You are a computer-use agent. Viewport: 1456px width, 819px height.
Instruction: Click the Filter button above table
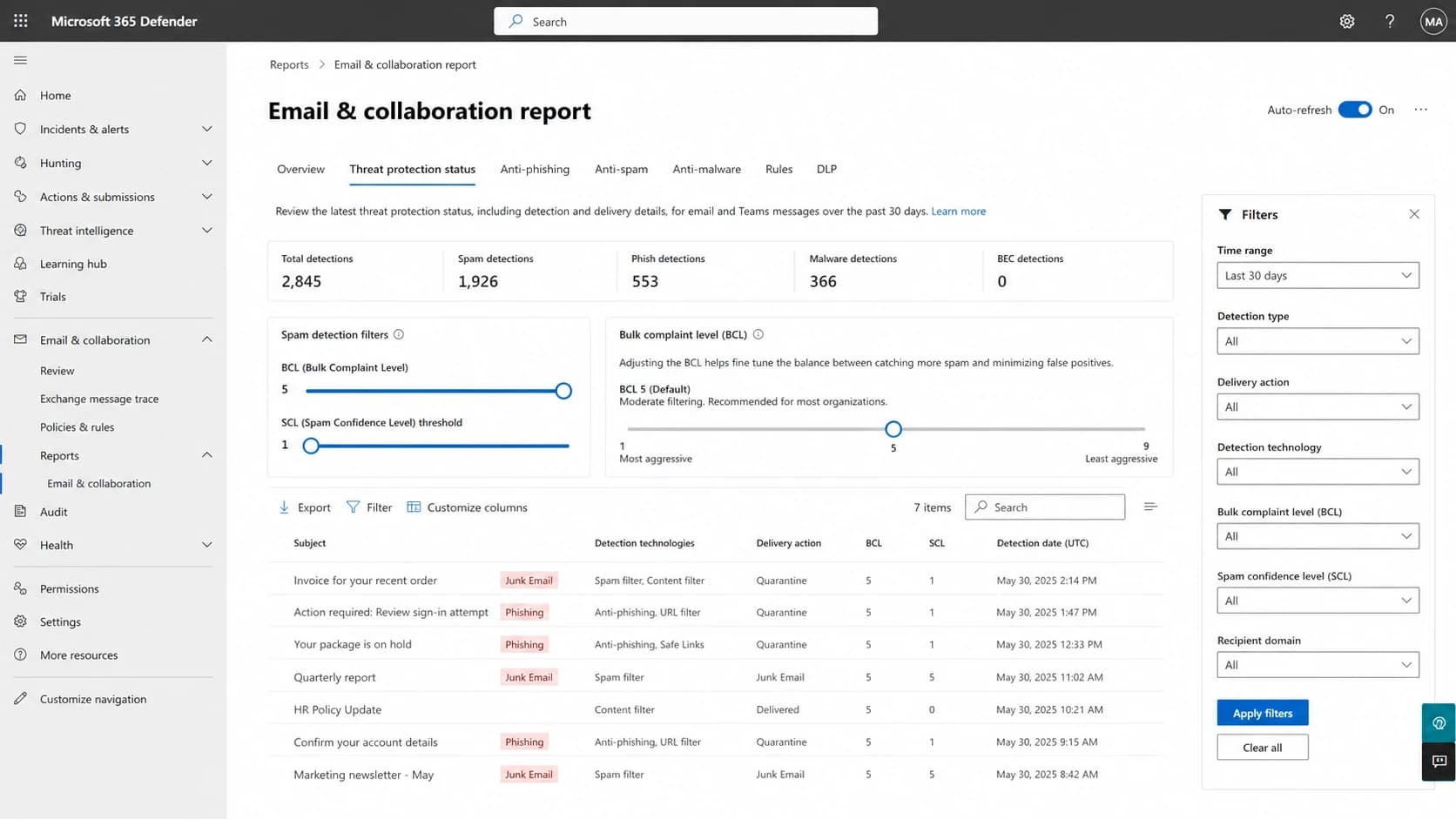click(369, 507)
